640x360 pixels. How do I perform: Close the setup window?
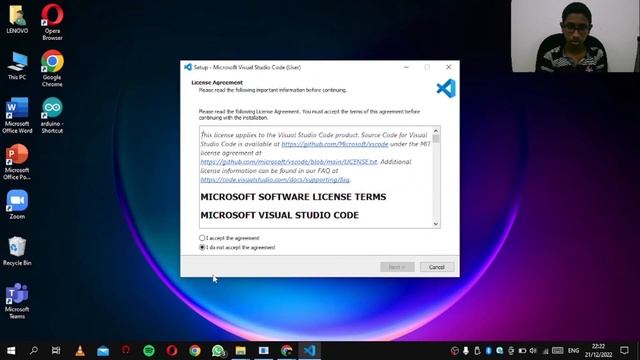pos(449,67)
